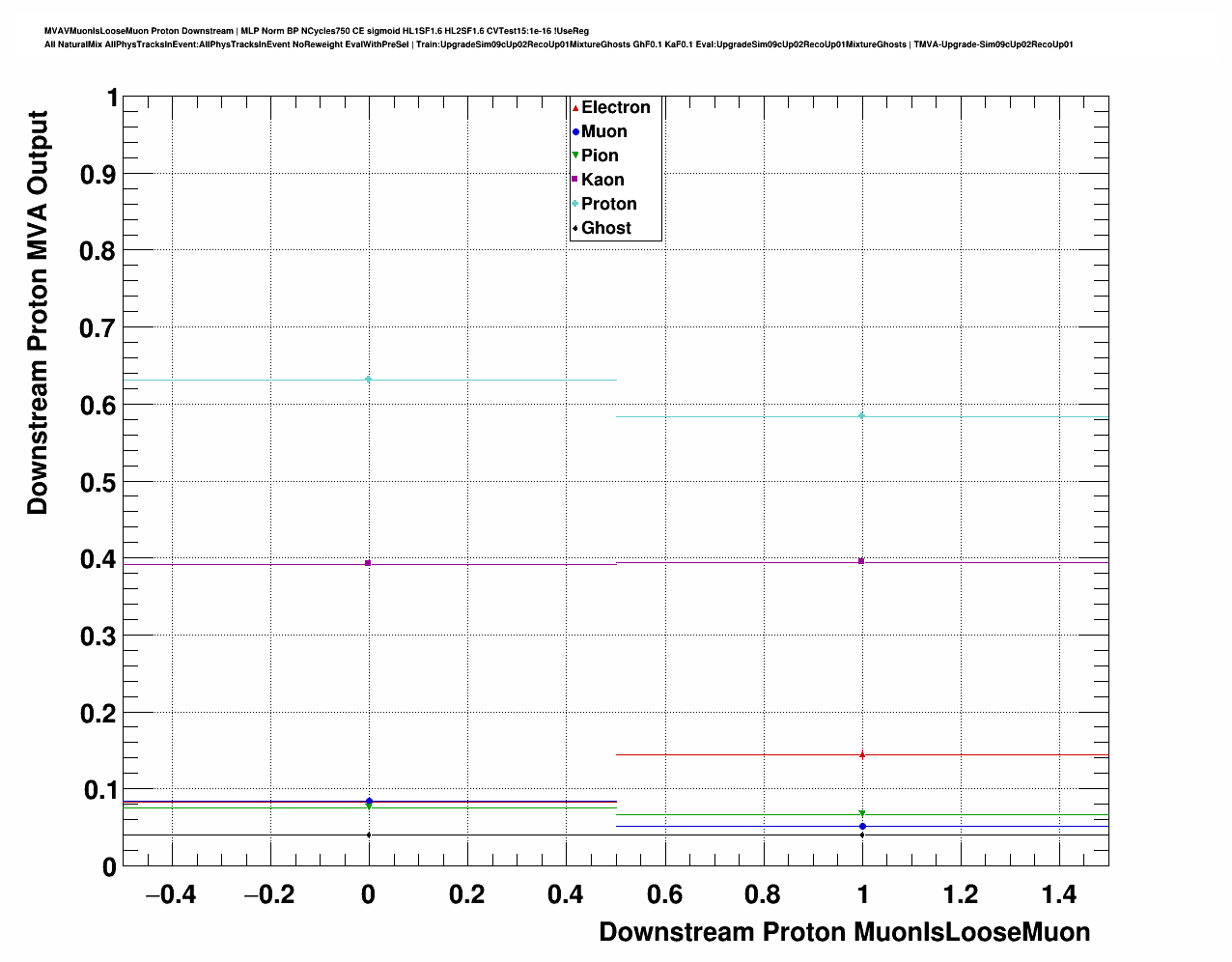Click the Electron legend red triangle marker
Image resolution: width=1232 pixels, height=962 pixels.
pyautogui.click(x=575, y=107)
